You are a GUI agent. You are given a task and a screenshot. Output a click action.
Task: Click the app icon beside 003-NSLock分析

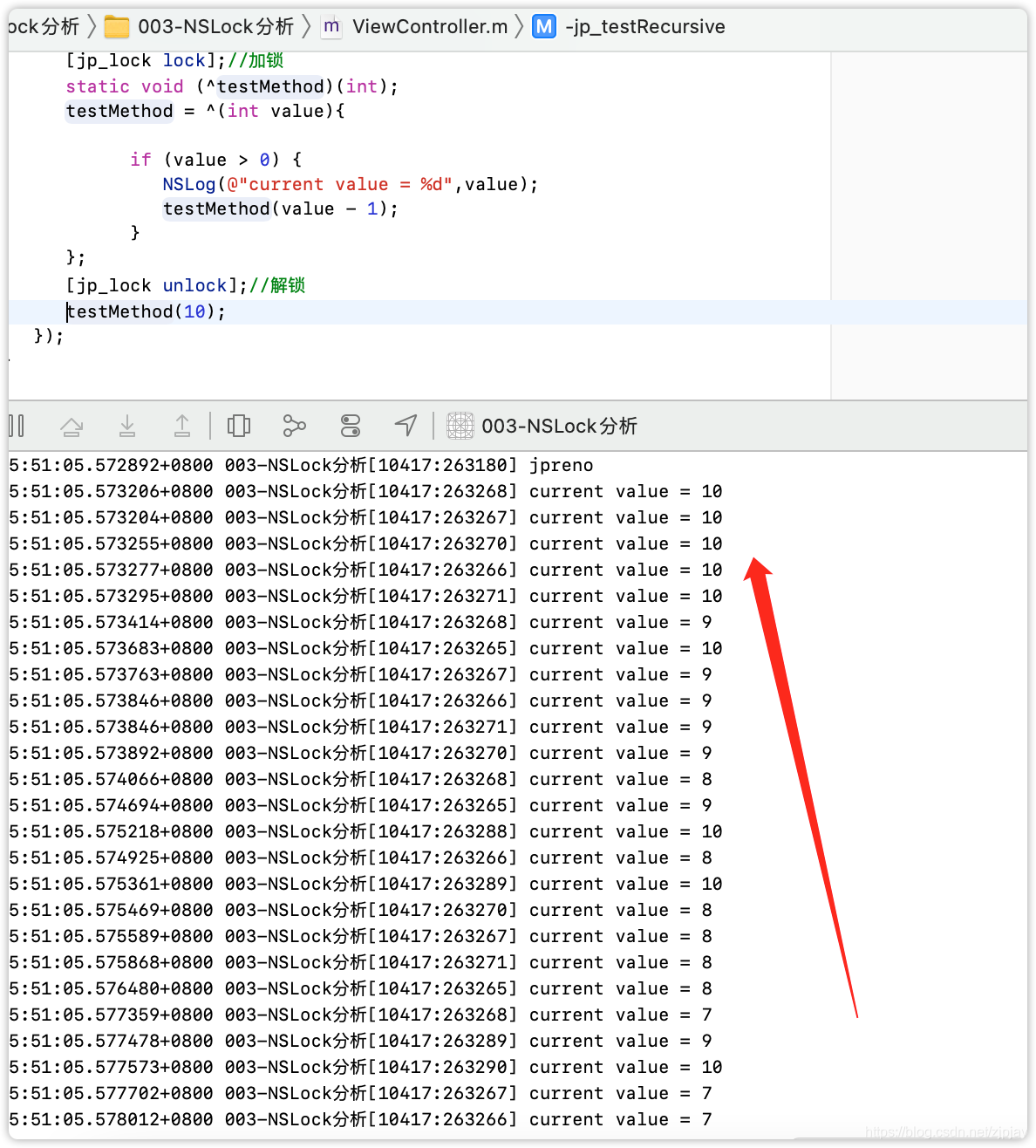pyautogui.click(x=460, y=426)
